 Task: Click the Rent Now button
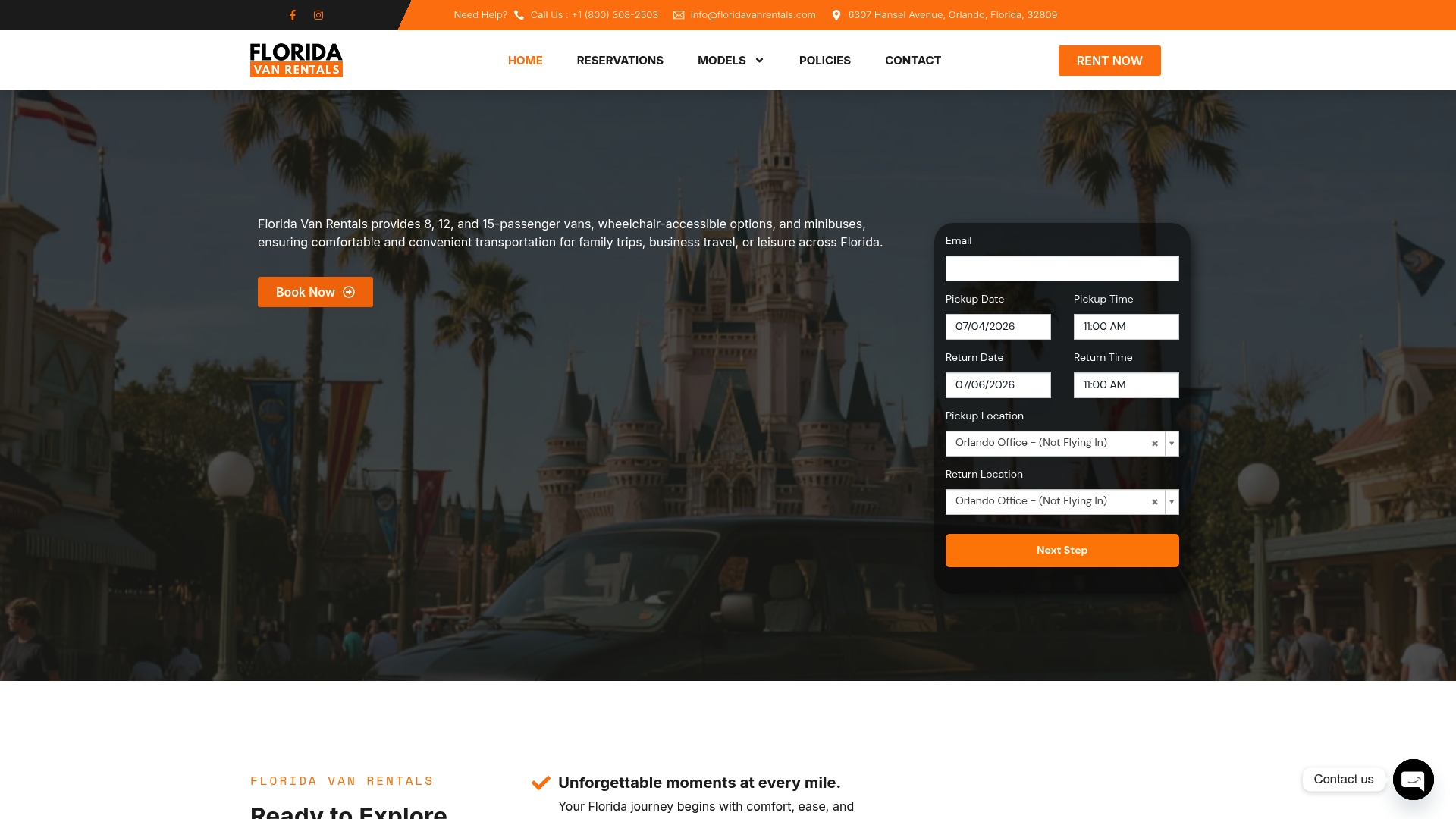pyautogui.click(x=1109, y=61)
